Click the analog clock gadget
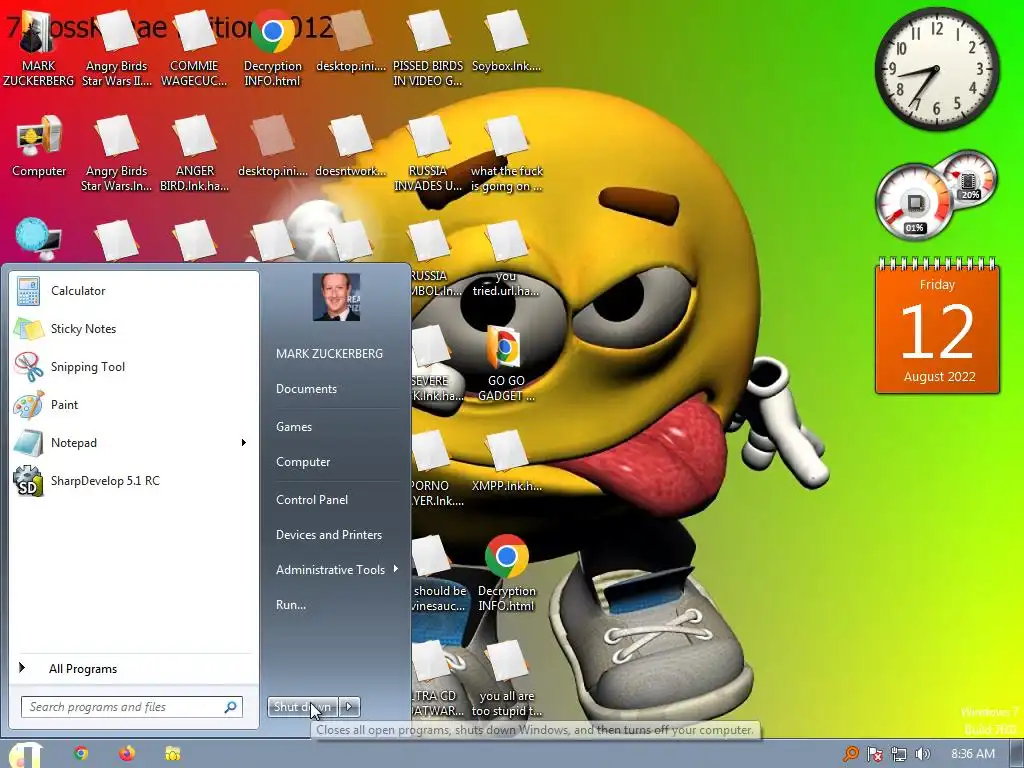This screenshot has height=768, width=1024. [x=936, y=69]
